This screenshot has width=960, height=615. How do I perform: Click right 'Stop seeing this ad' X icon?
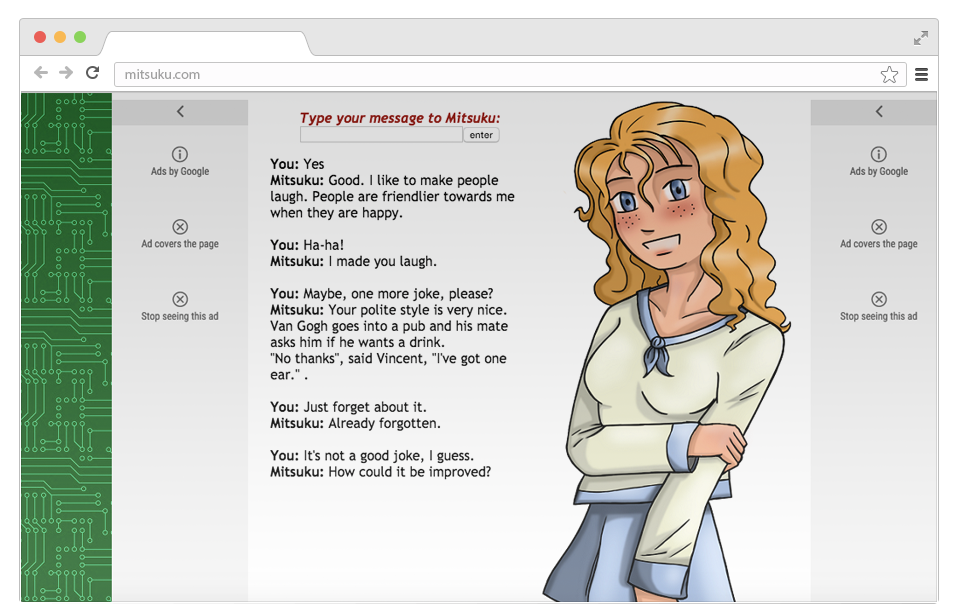(879, 299)
